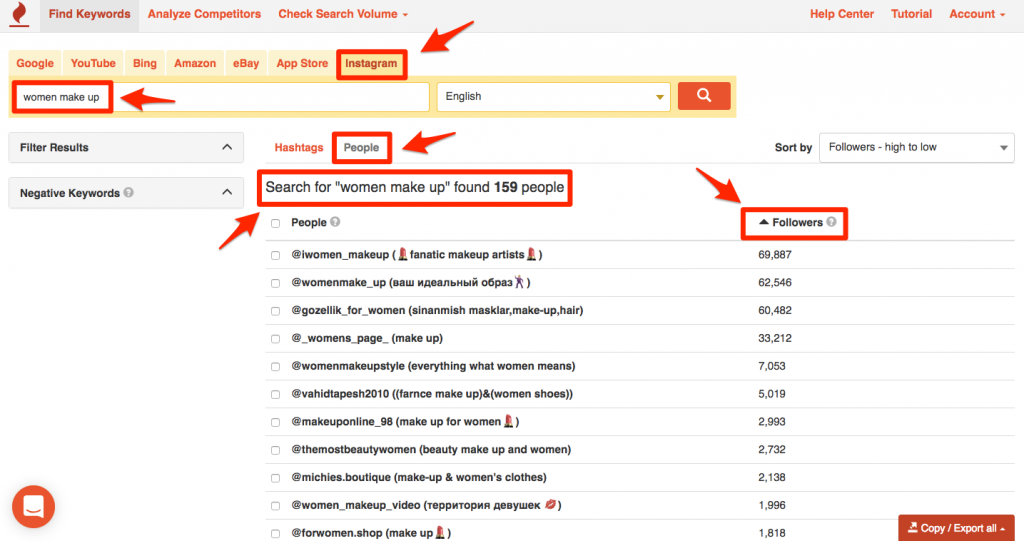
Task: Check the @makeuponline_98 row checkbox
Action: (x=276, y=423)
